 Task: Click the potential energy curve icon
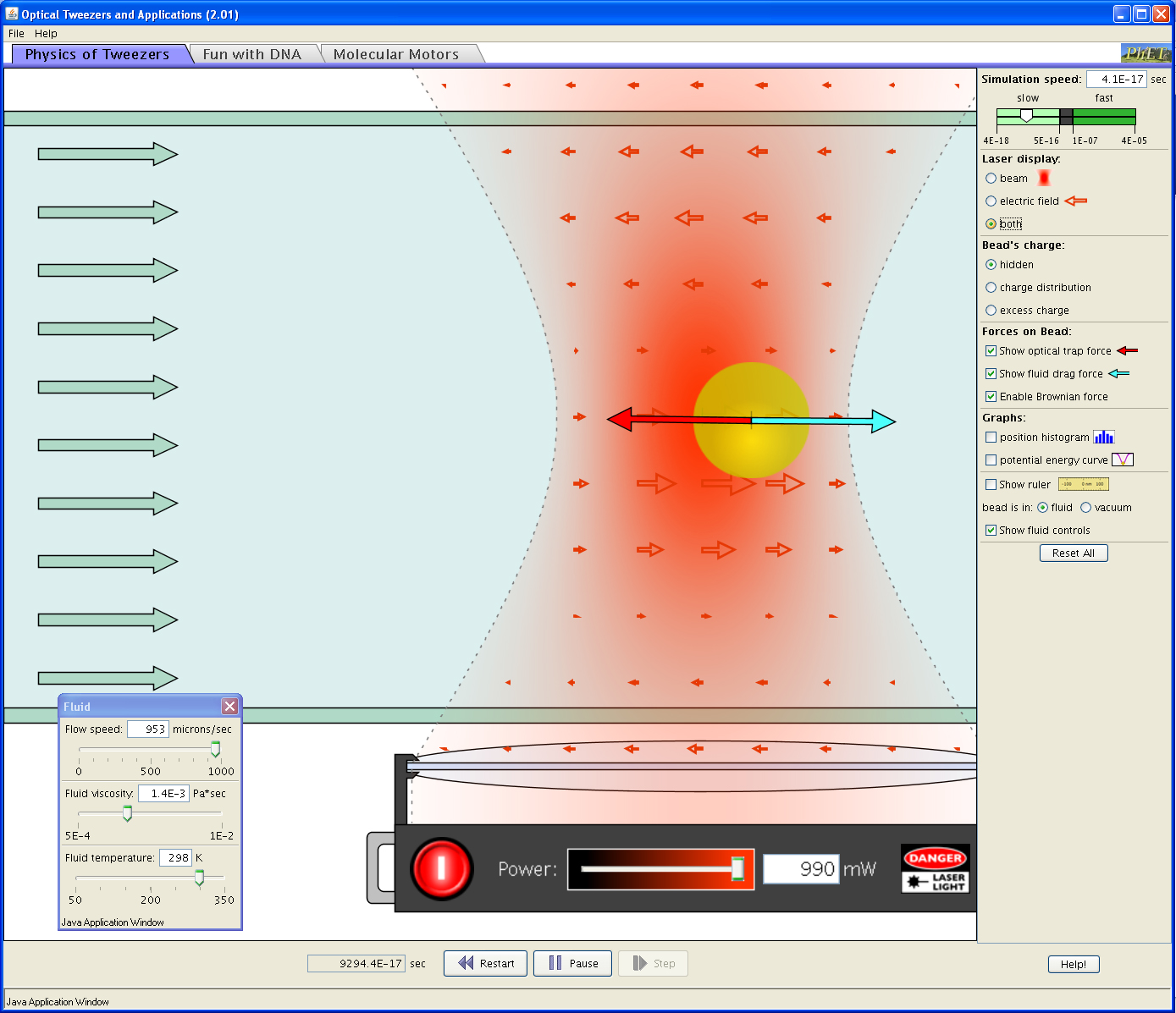tap(1122, 460)
